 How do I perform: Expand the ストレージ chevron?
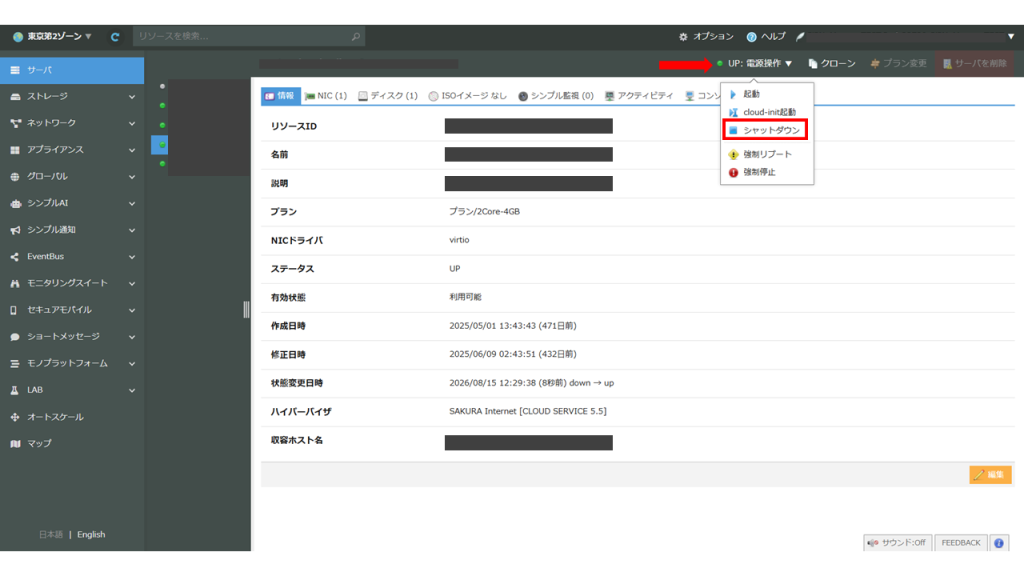click(132, 97)
